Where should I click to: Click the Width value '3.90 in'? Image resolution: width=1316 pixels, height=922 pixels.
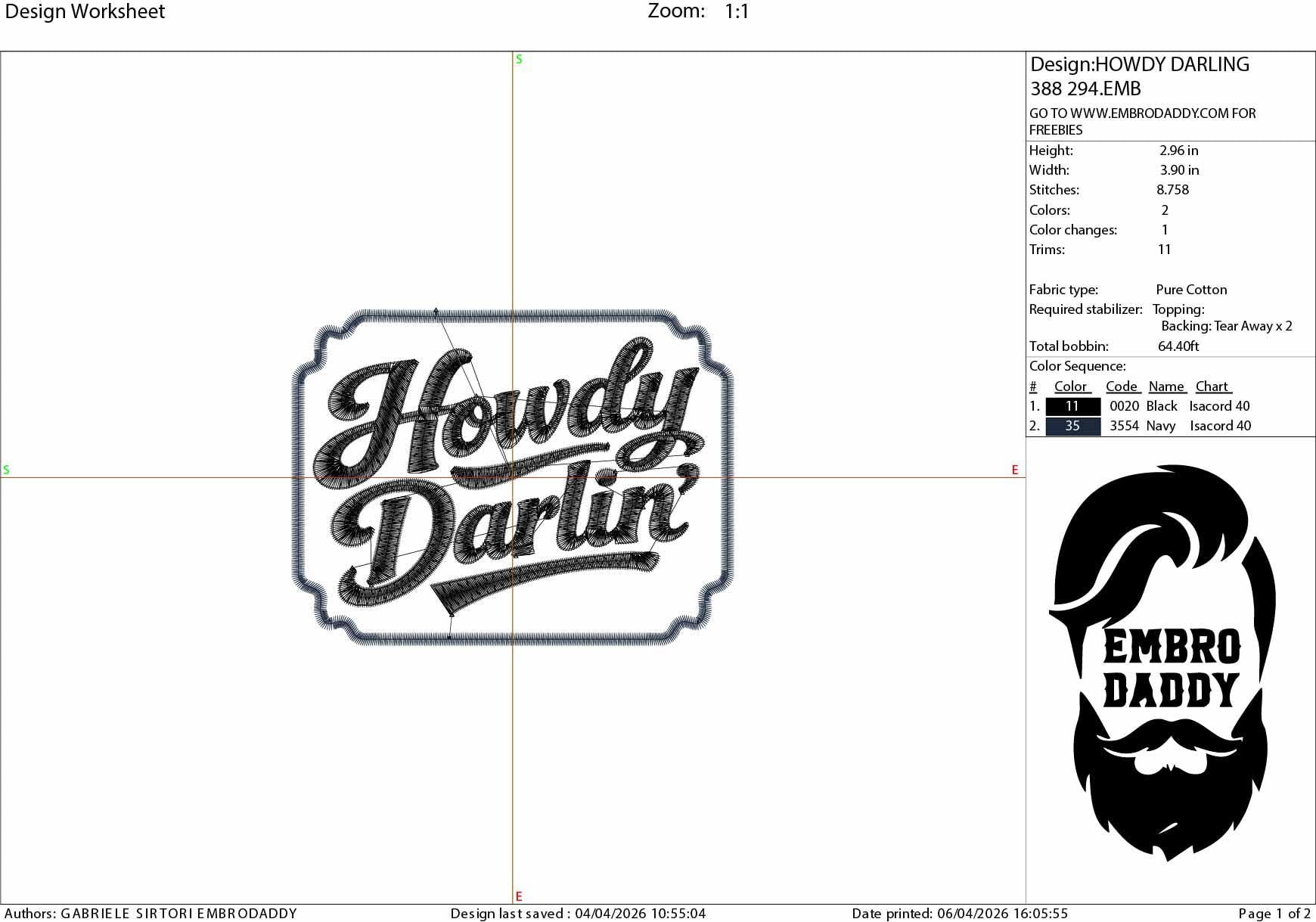1179,170
